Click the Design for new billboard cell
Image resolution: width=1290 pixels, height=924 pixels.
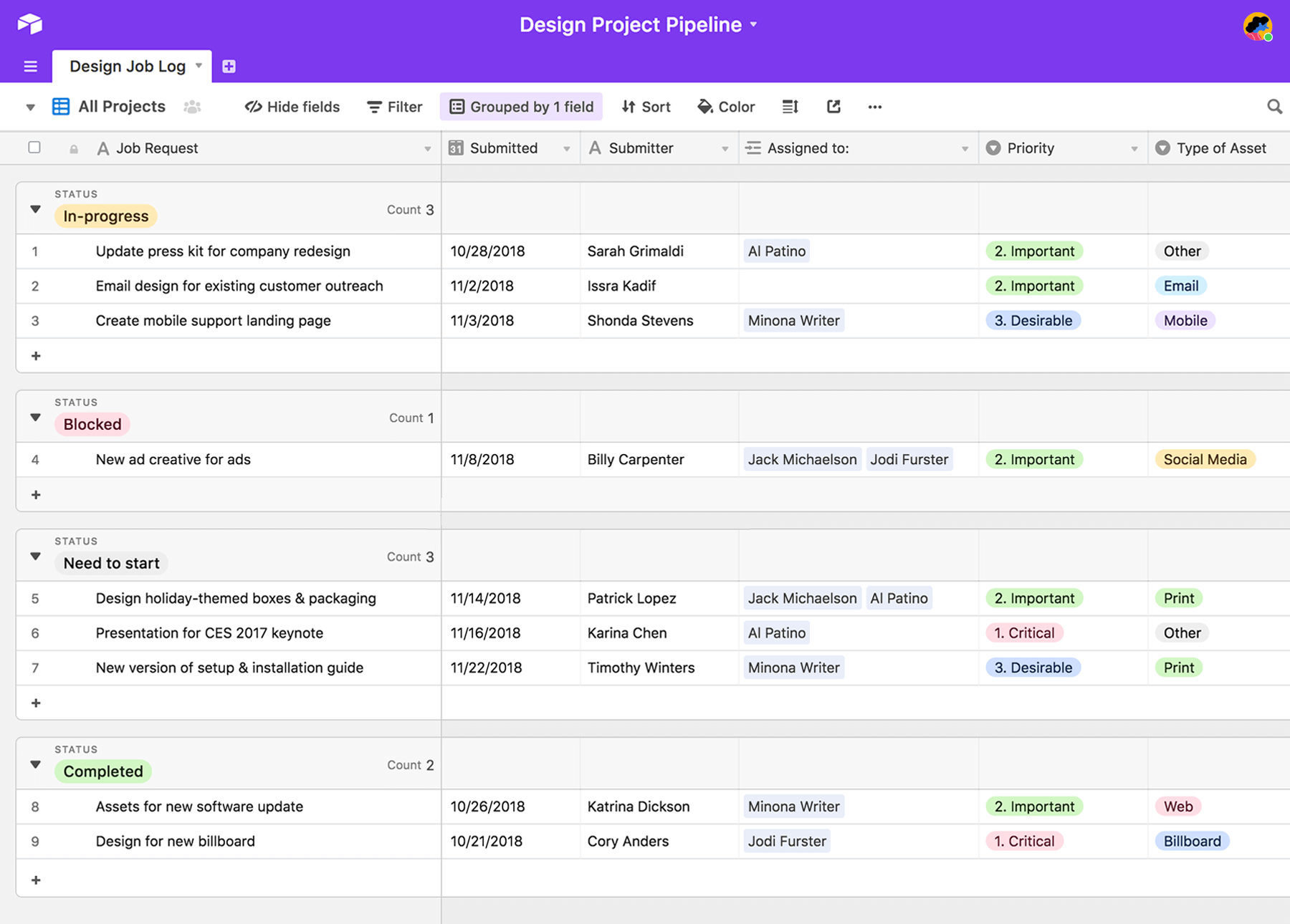click(x=229, y=842)
